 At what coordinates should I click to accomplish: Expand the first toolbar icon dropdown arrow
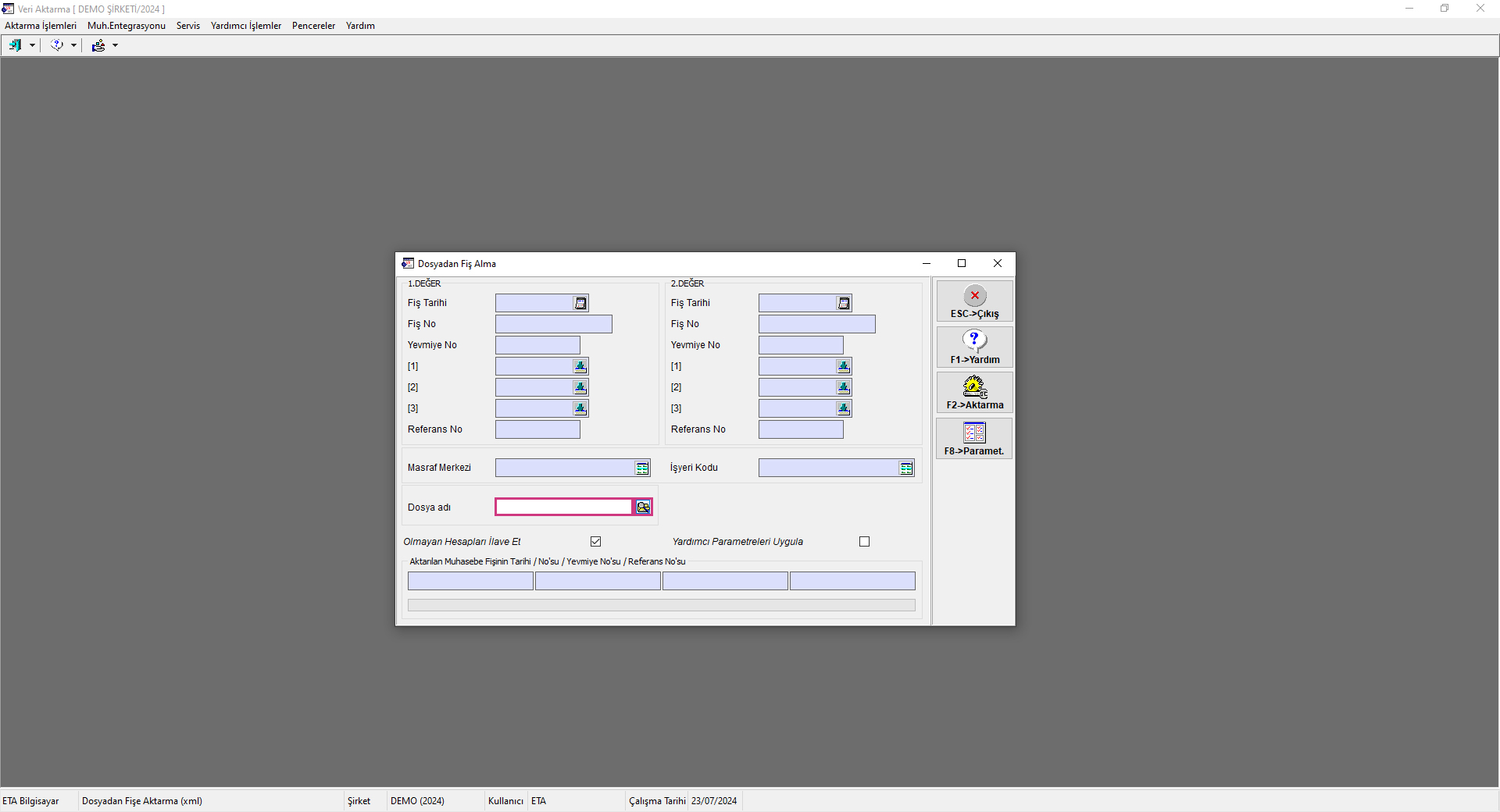click(x=32, y=45)
